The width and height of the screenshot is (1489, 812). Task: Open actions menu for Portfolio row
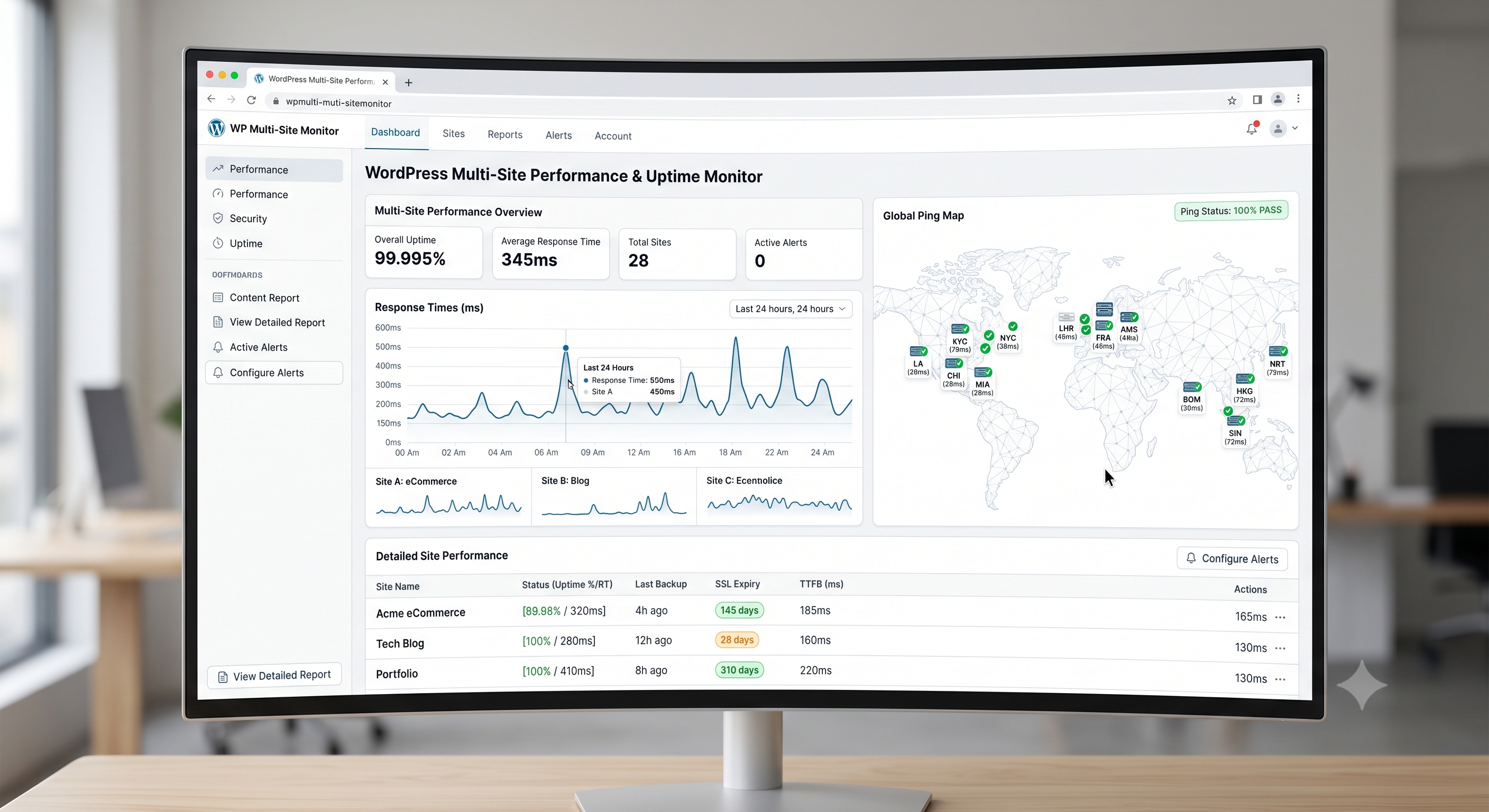pos(1280,679)
